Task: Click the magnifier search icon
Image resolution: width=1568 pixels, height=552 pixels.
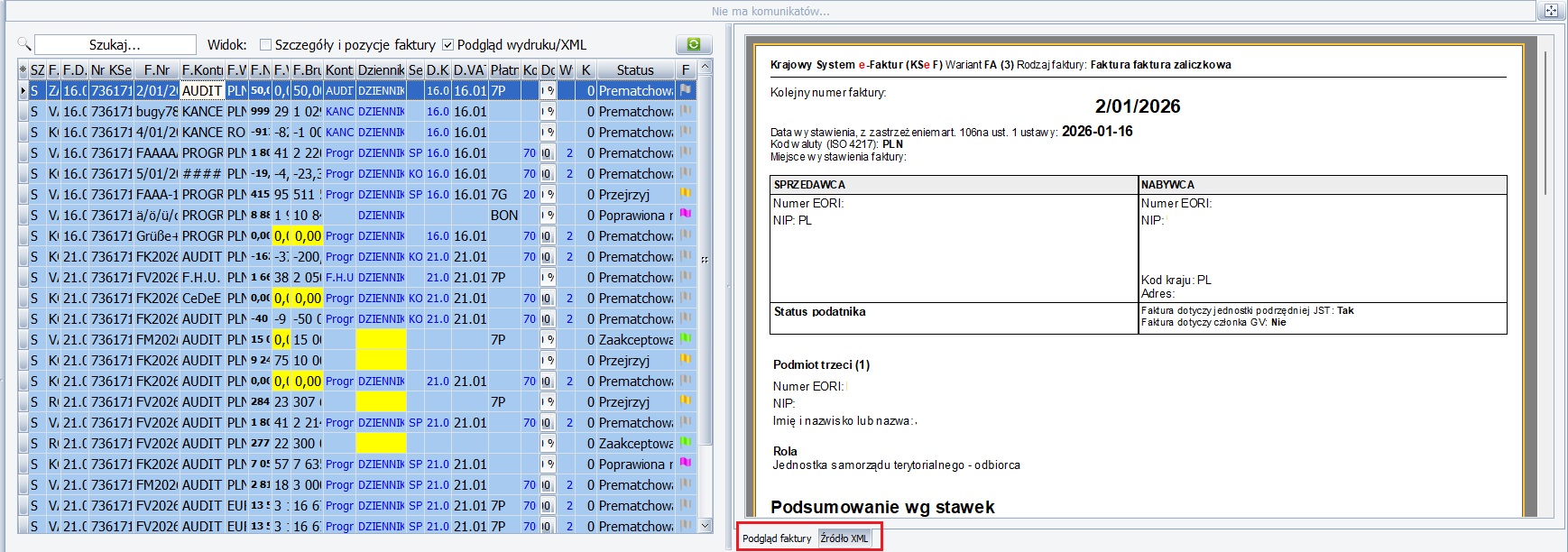Action: pyautogui.click(x=24, y=44)
